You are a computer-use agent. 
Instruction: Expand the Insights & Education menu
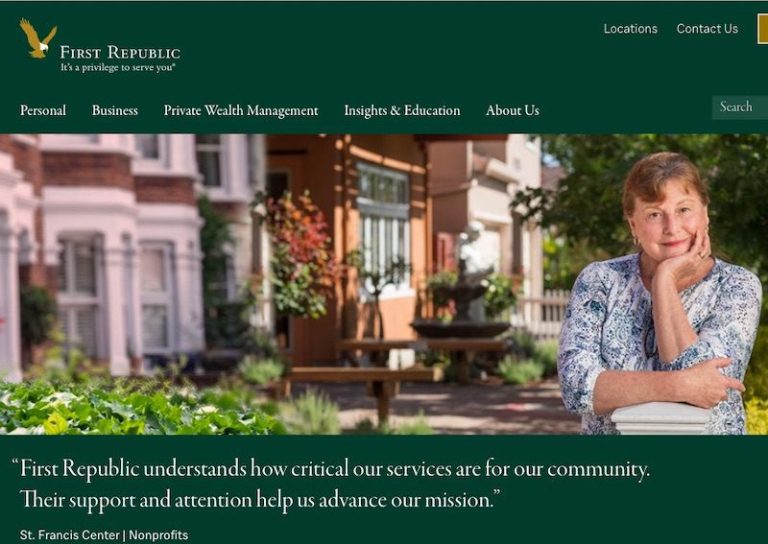point(402,111)
